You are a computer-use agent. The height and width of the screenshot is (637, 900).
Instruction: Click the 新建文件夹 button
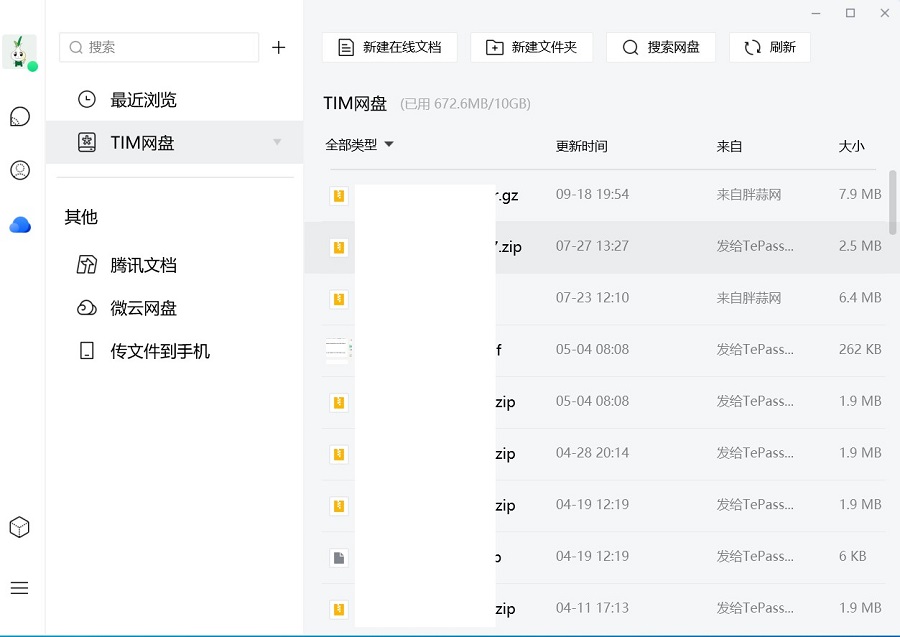point(531,47)
